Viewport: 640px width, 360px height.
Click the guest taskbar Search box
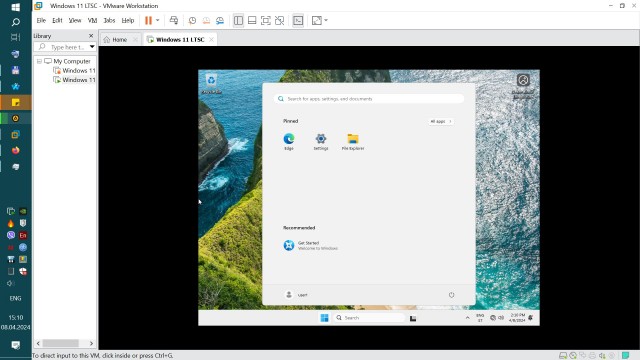[x=369, y=318]
